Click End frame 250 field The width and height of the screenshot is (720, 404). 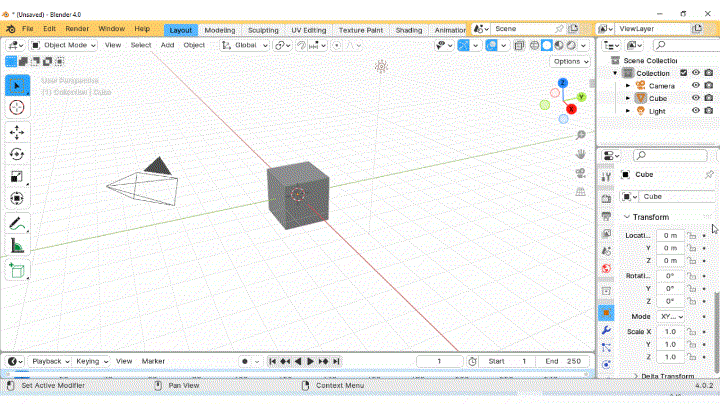tap(563, 361)
